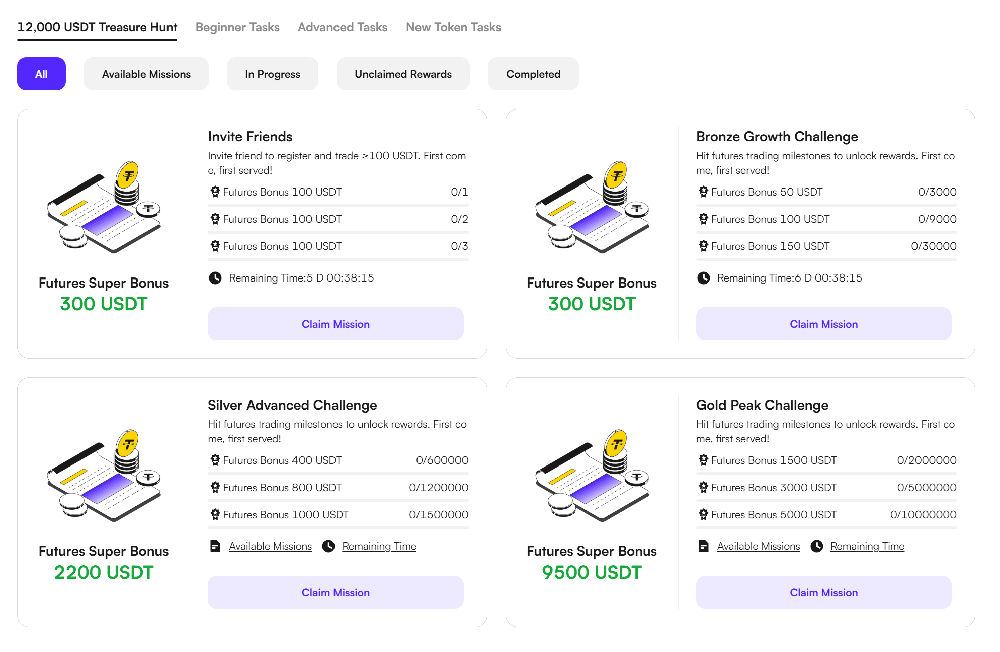Select the Completed filter pill
Viewport: 1000px width, 652px height.
coord(533,73)
